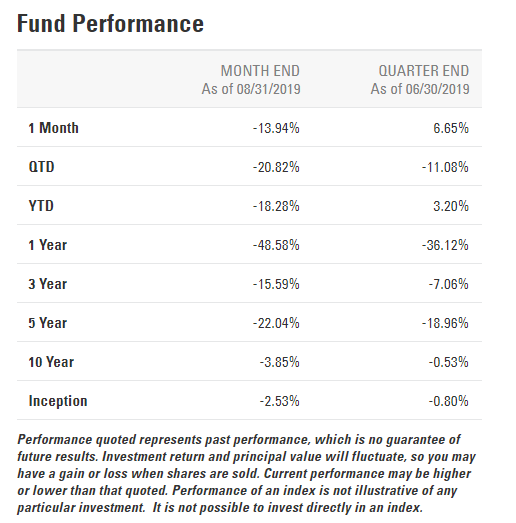Click the As of 08/31/2019 date
Image resolution: width=516 pixels, height=523 pixels.
[251, 89]
